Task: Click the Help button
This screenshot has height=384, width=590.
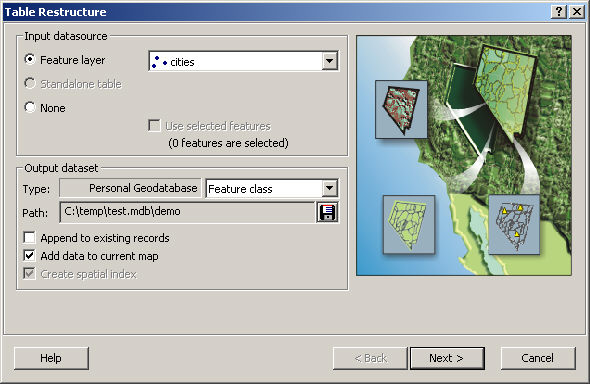Action: (x=51, y=358)
